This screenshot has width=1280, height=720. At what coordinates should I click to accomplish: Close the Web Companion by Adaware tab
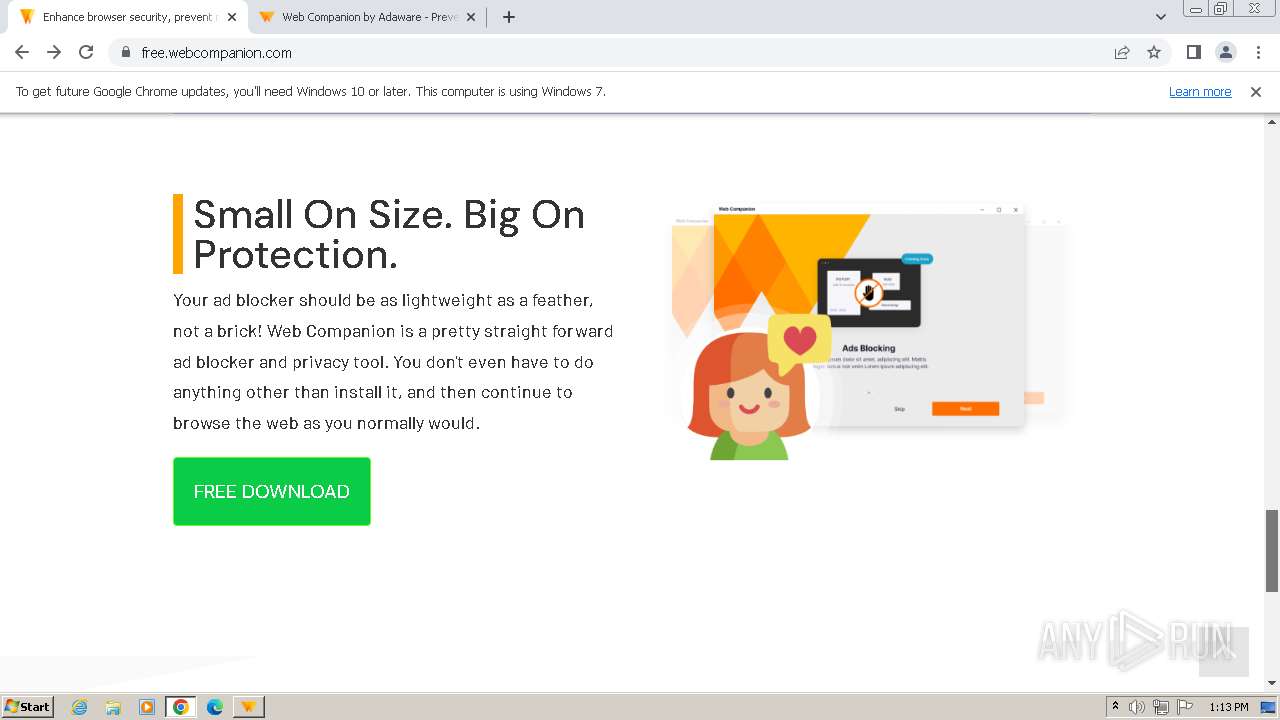click(471, 17)
